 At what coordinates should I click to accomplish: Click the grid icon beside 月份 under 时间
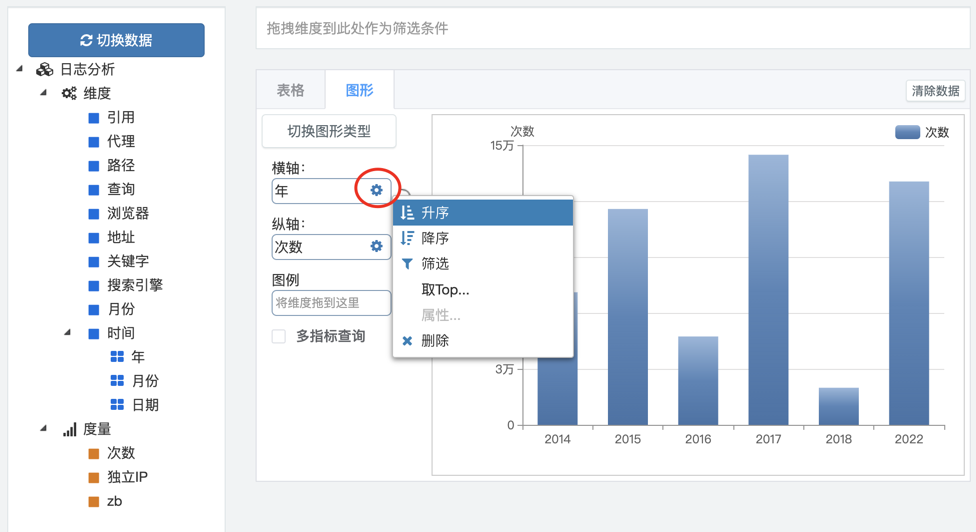117,381
